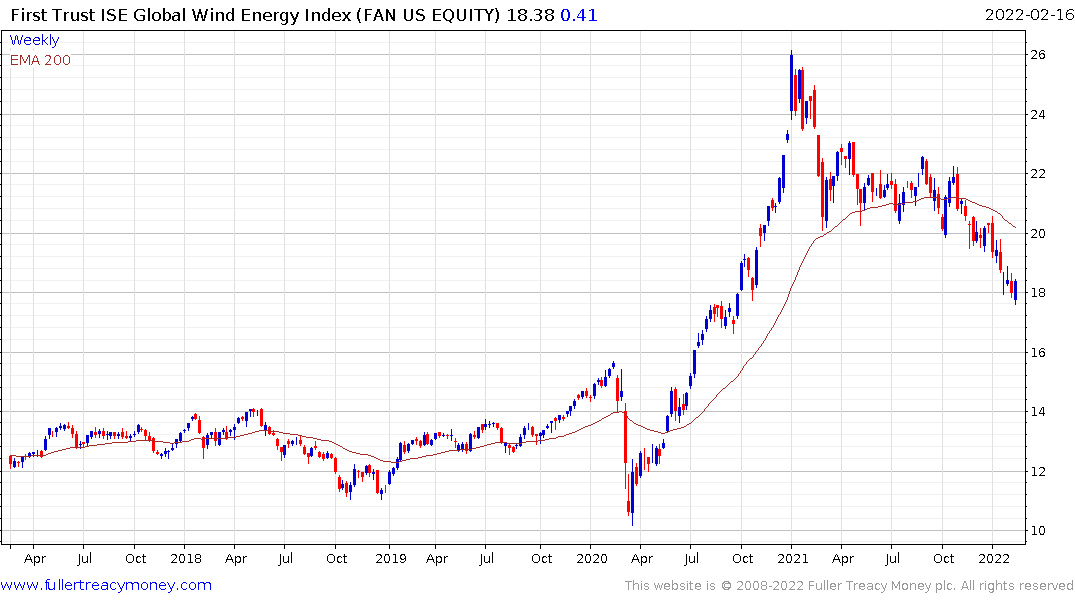Click the 20 price axis label
1075x600 pixels.
(x=1038, y=234)
